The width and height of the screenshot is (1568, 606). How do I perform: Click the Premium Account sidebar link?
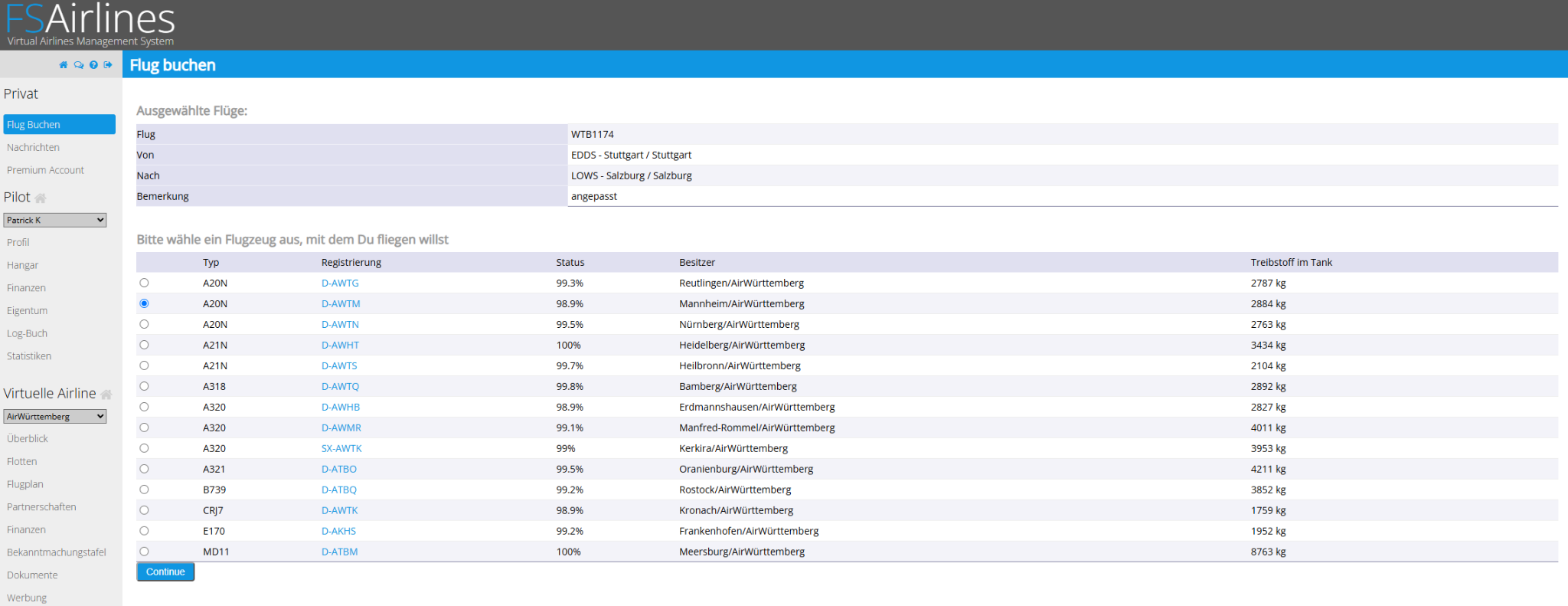[x=45, y=170]
